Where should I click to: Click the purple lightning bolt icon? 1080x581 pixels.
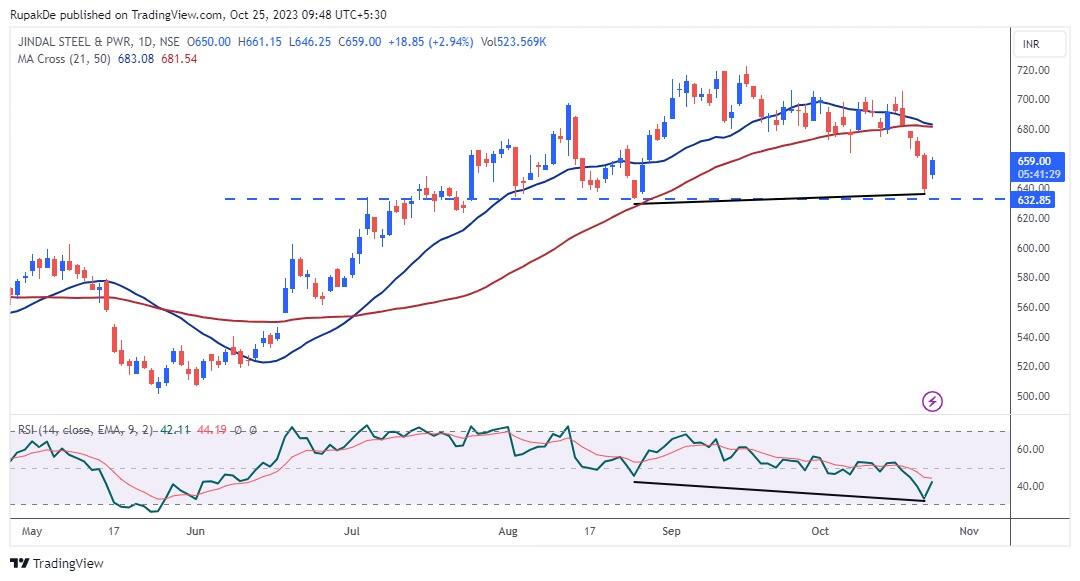[932, 401]
